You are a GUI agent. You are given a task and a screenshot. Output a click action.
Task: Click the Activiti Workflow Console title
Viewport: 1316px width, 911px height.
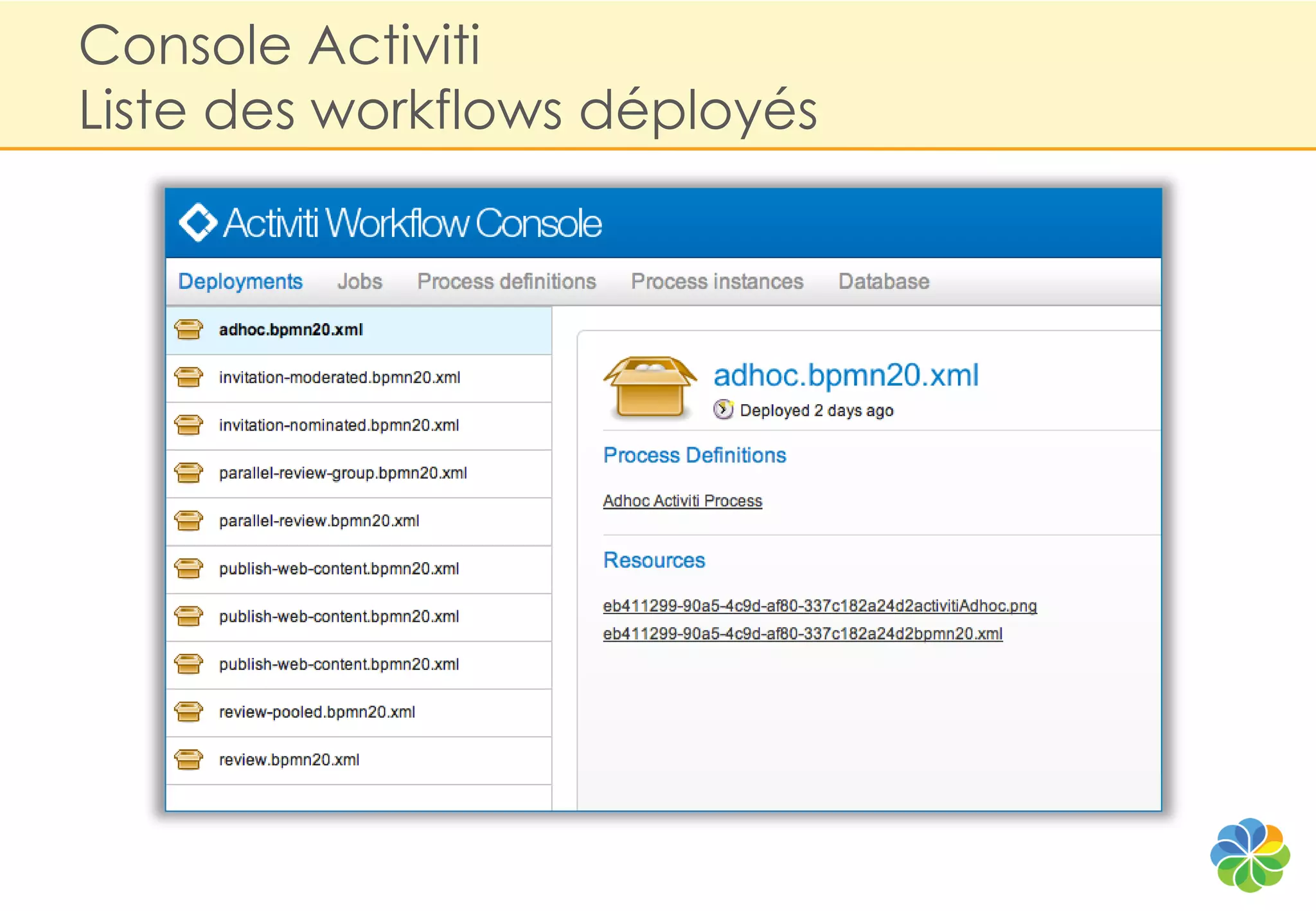coord(413,223)
